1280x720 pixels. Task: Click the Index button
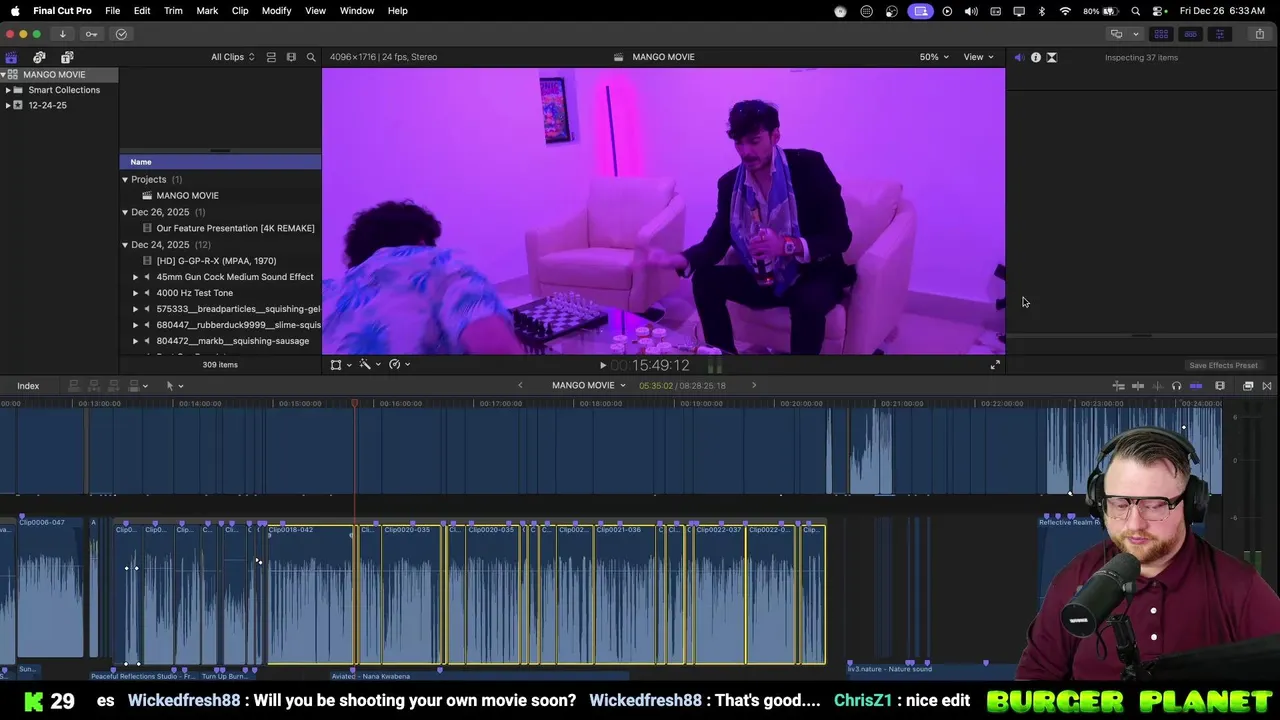tap(28, 386)
